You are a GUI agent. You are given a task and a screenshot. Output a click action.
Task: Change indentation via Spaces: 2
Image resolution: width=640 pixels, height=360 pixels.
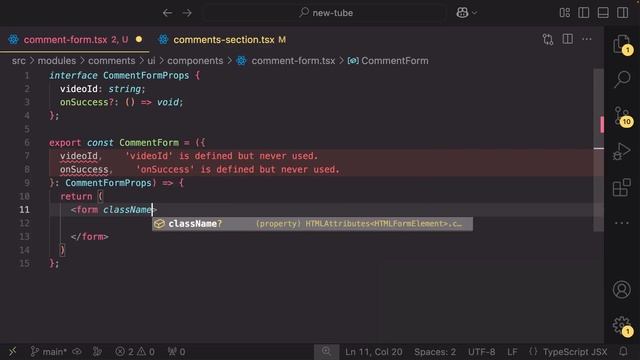coord(435,351)
